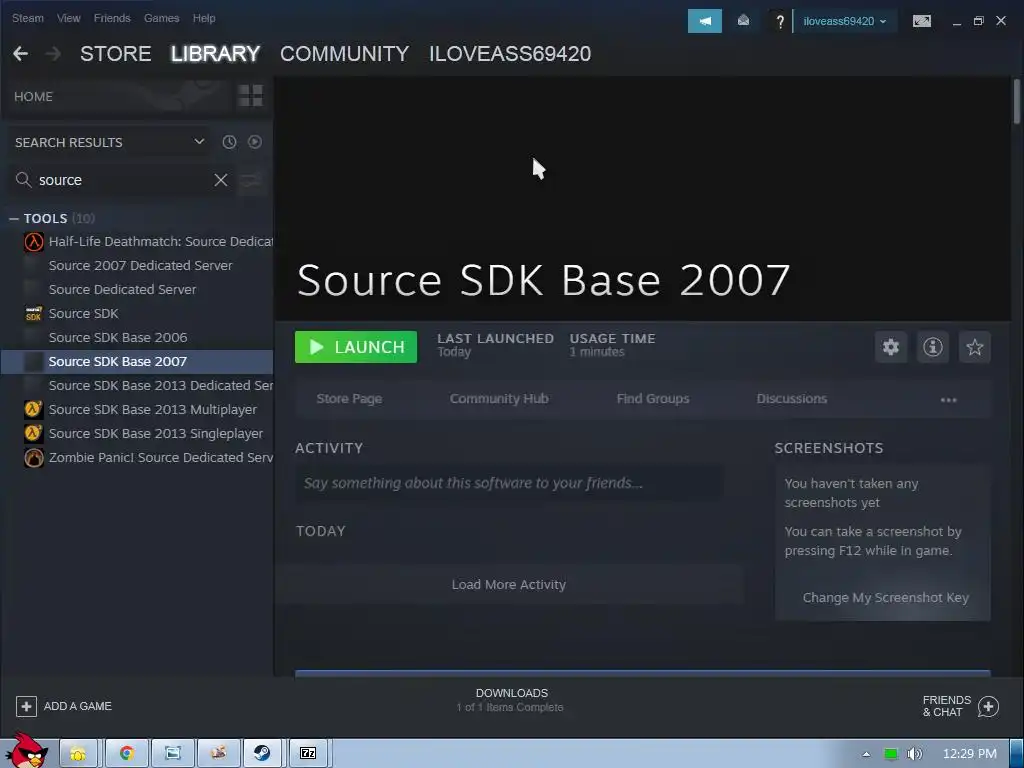Viewport: 1024px width, 768px height.
Task: Open the Friends menu
Action: [112, 18]
